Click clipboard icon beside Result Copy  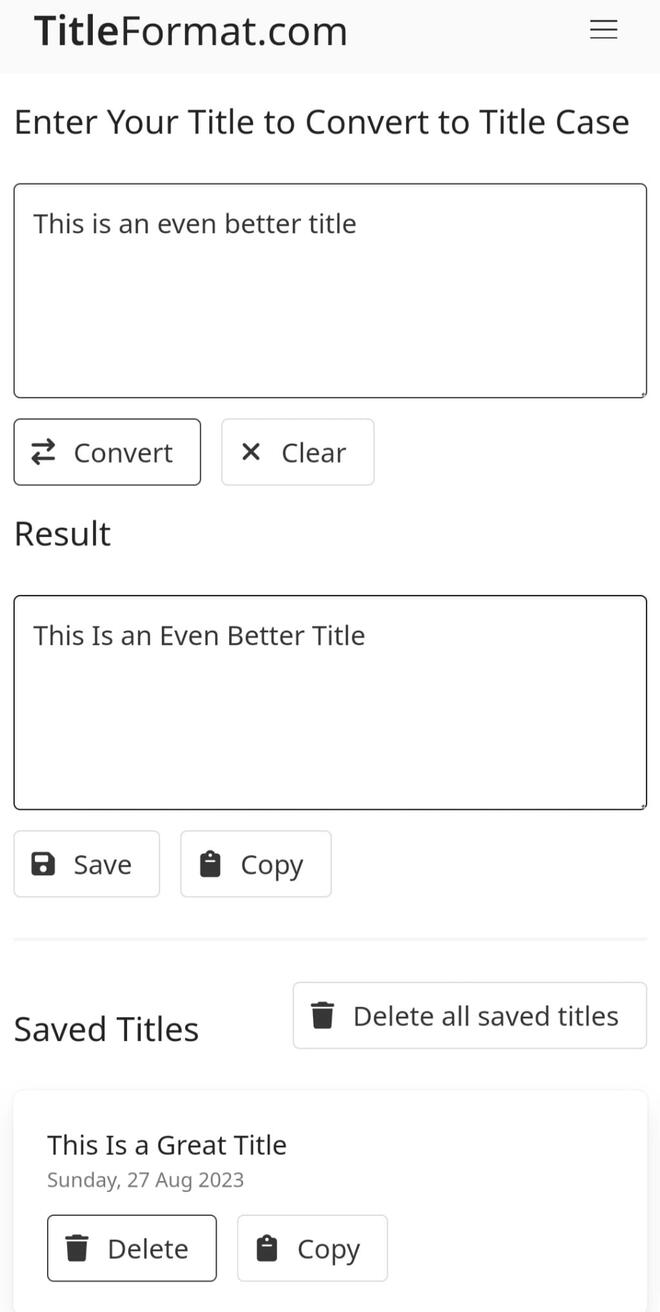[x=210, y=864]
